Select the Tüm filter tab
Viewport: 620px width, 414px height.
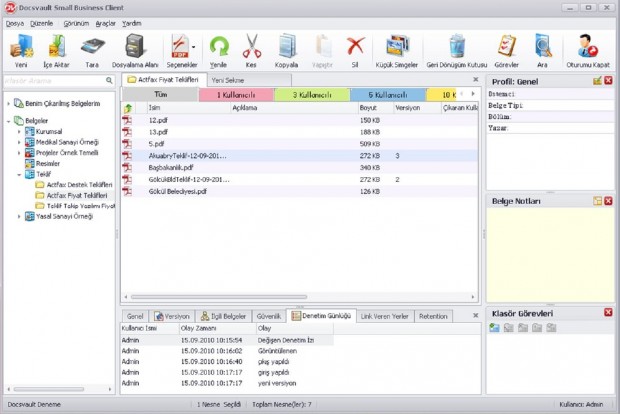[161, 95]
